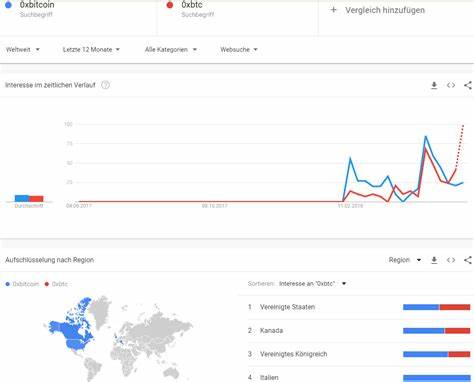Click the plus icon to add comparison
Image resolution: width=474 pixels, height=382 pixels.
coord(333,10)
